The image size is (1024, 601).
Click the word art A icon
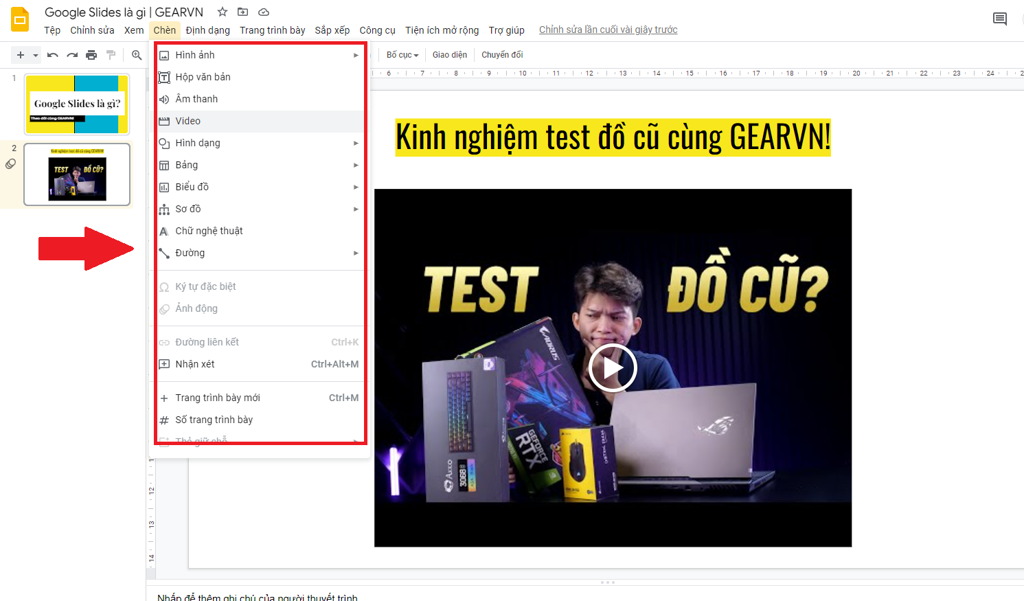pyautogui.click(x=164, y=231)
